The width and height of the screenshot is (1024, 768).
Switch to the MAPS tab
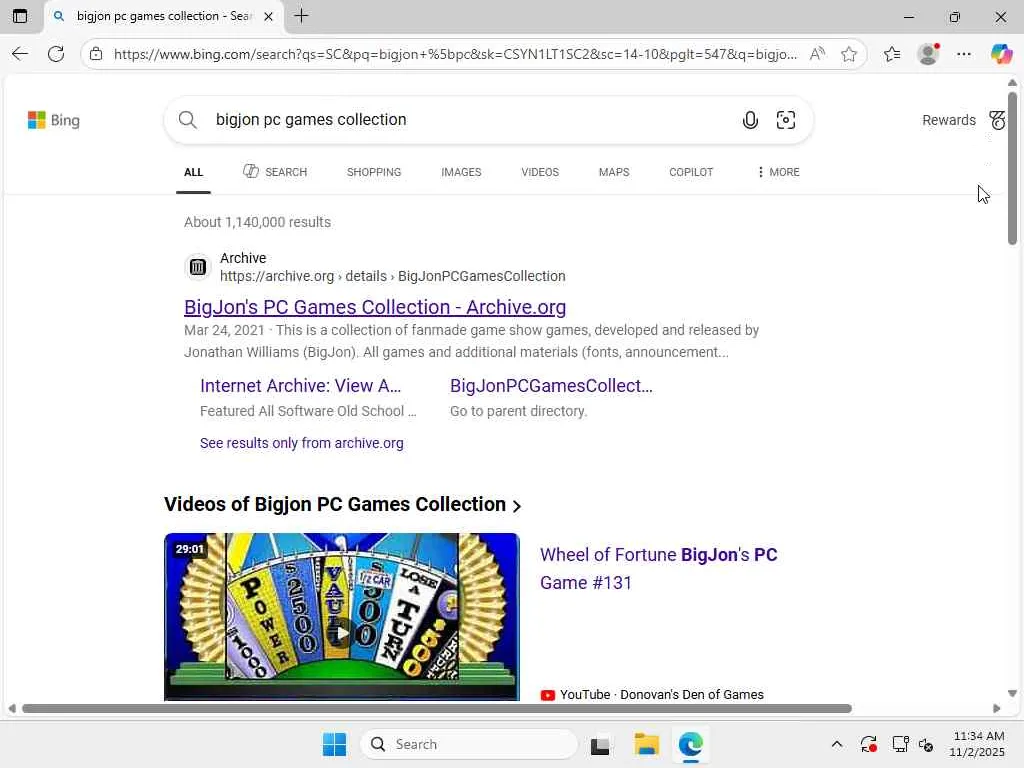tap(614, 172)
